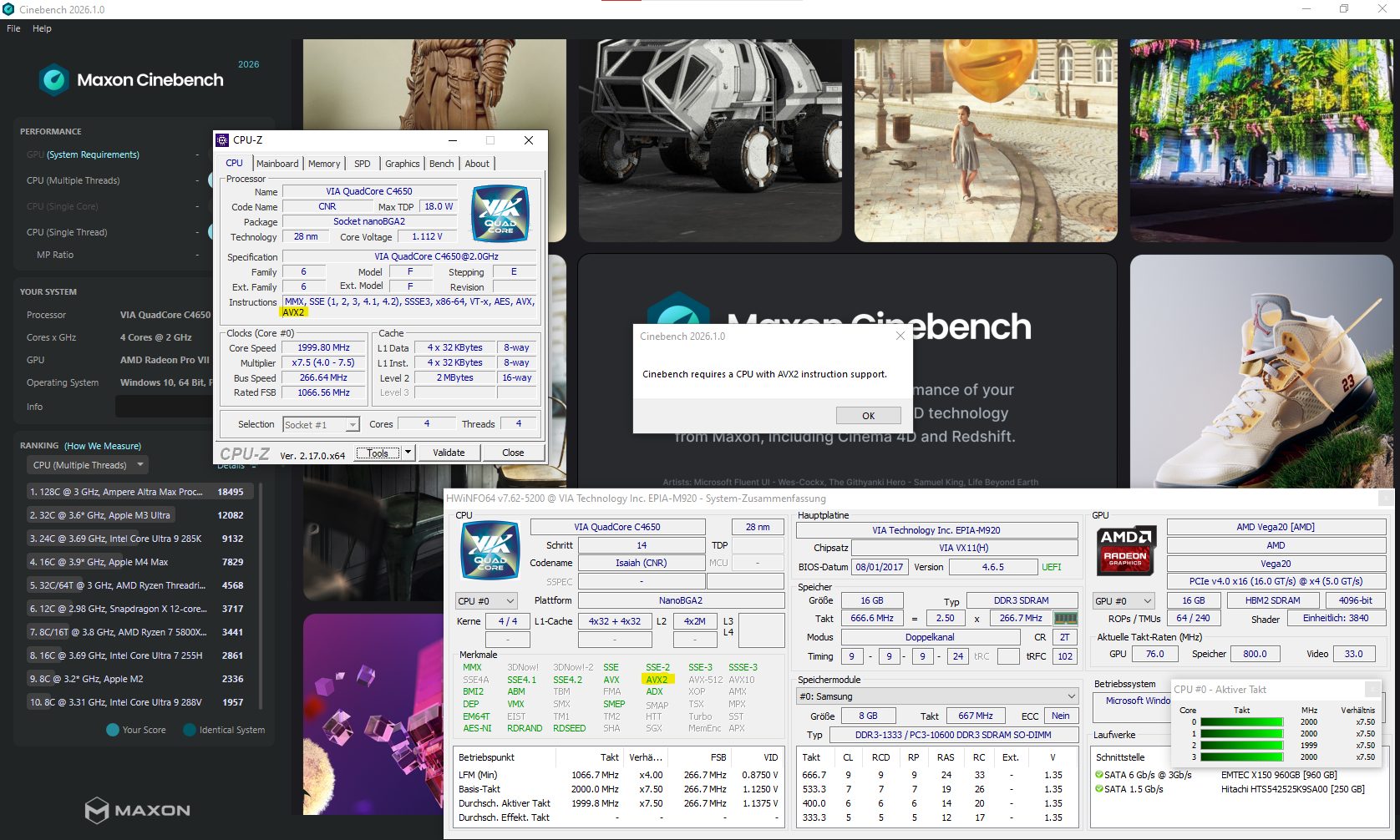Click the 1999.80 MHz Core Speed field
The height and width of the screenshot is (840, 1400).
click(324, 347)
